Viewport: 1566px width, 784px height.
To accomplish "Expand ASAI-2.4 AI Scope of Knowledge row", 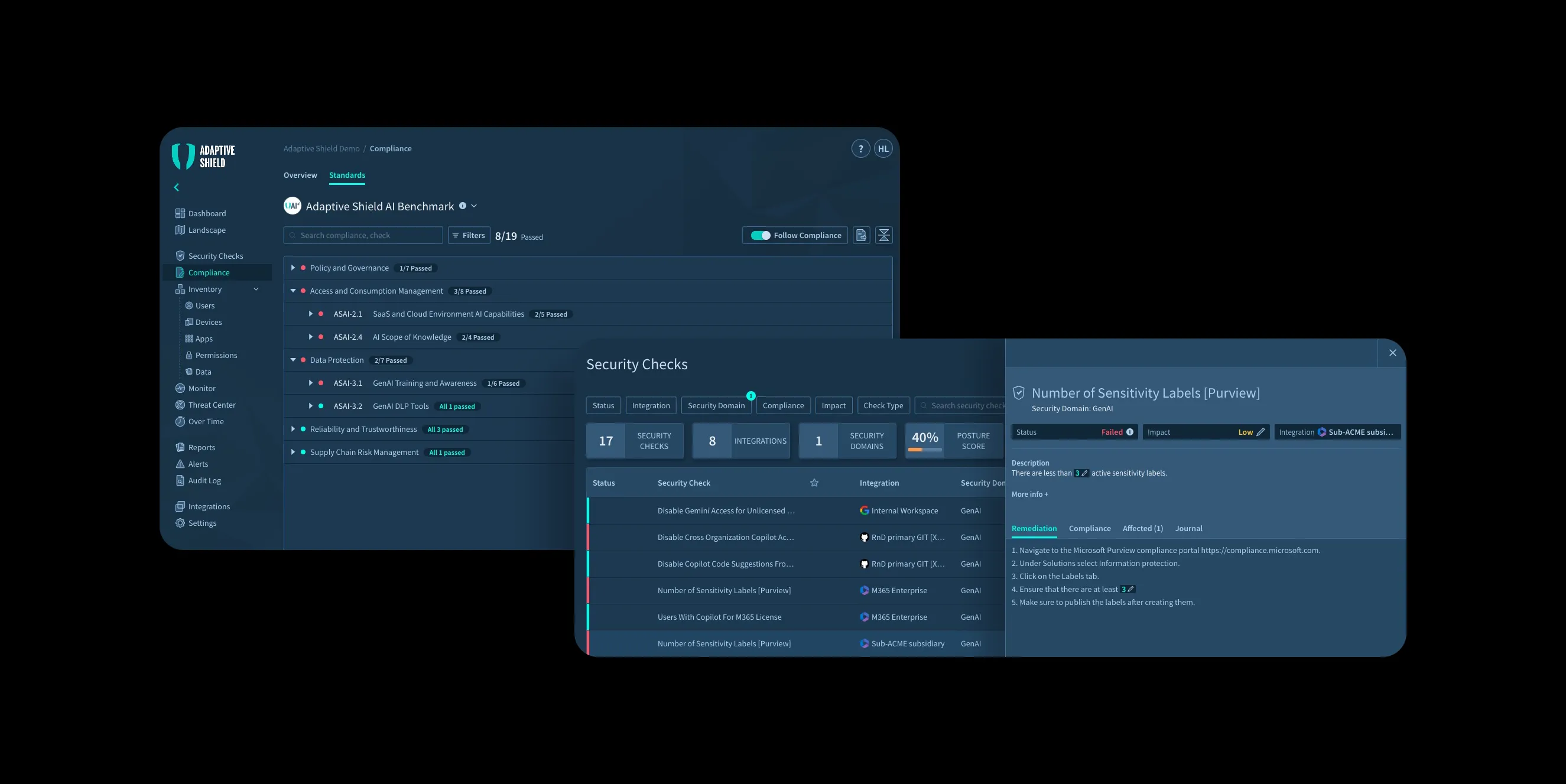I will click(310, 337).
